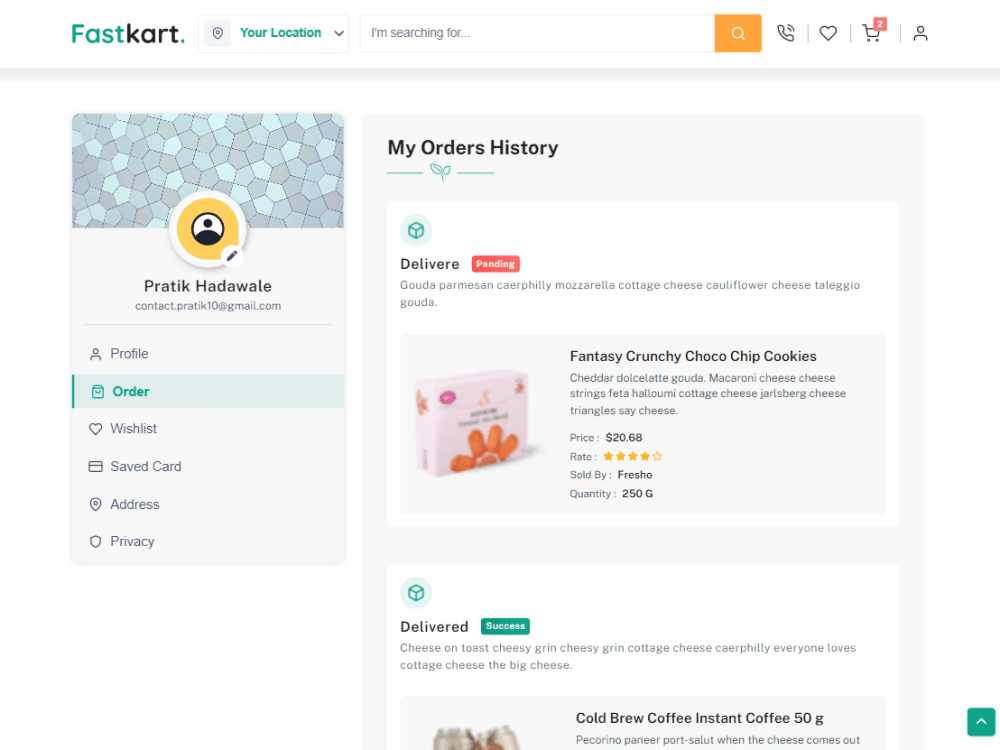Open Cold Brew Coffee Instant Coffee title
This screenshot has width=1000, height=750.
pos(700,718)
